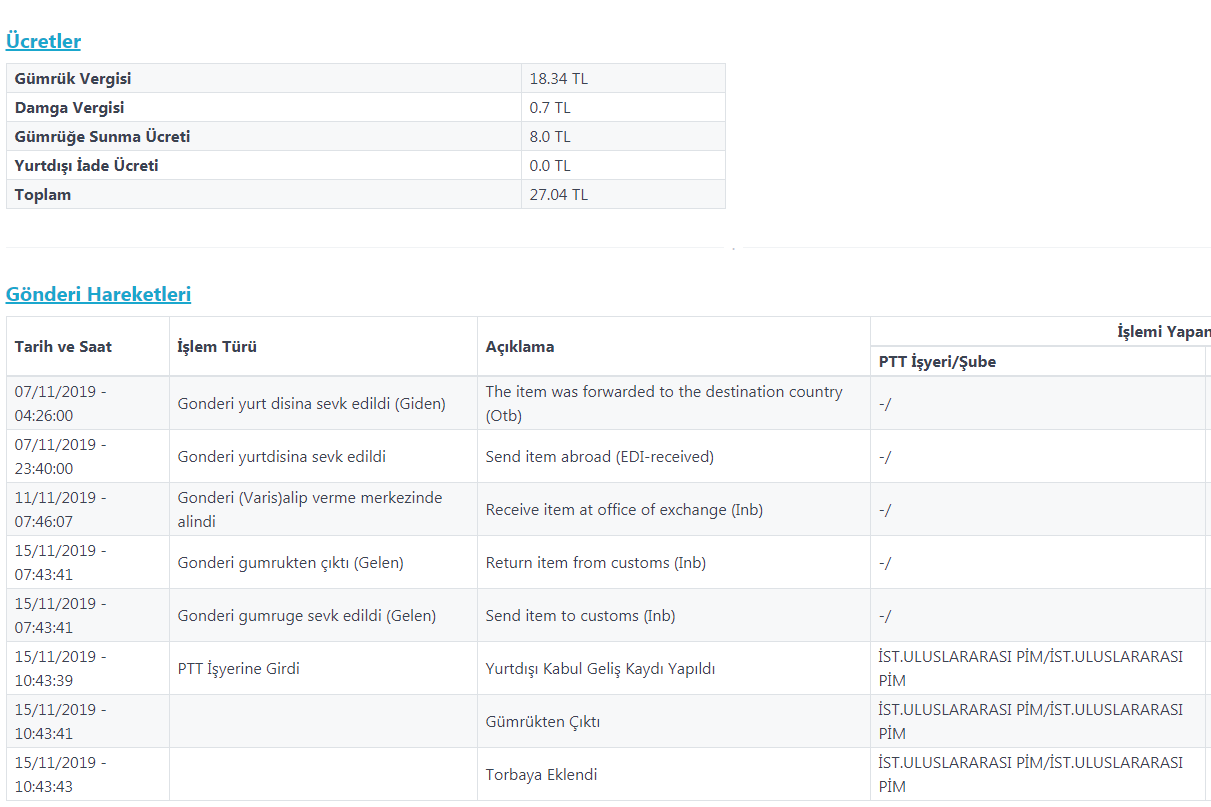Screen dimensions: 1211x807
Task: Click the Gümrüğe Sunma Ücreti label
Action: [x=102, y=136]
